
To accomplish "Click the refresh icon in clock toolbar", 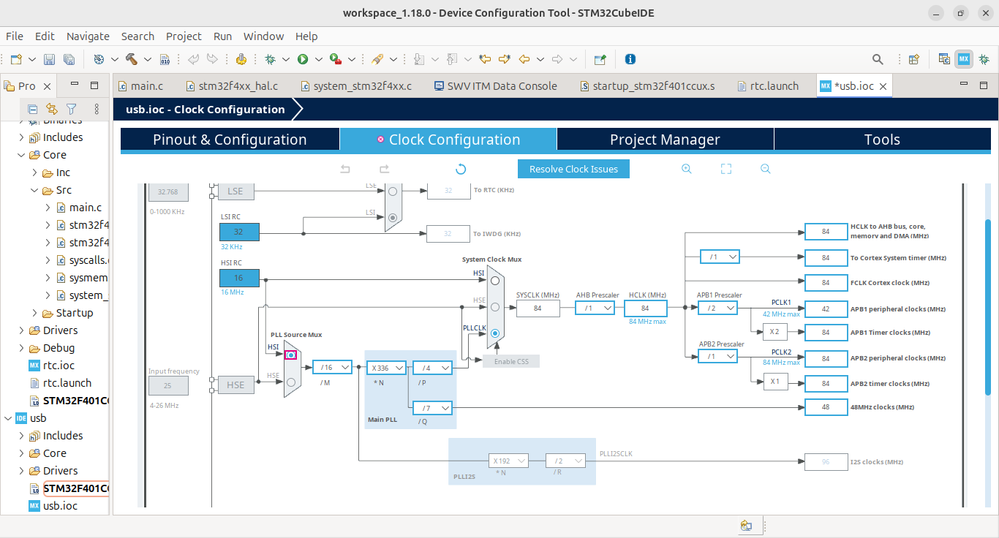I will click(461, 169).
